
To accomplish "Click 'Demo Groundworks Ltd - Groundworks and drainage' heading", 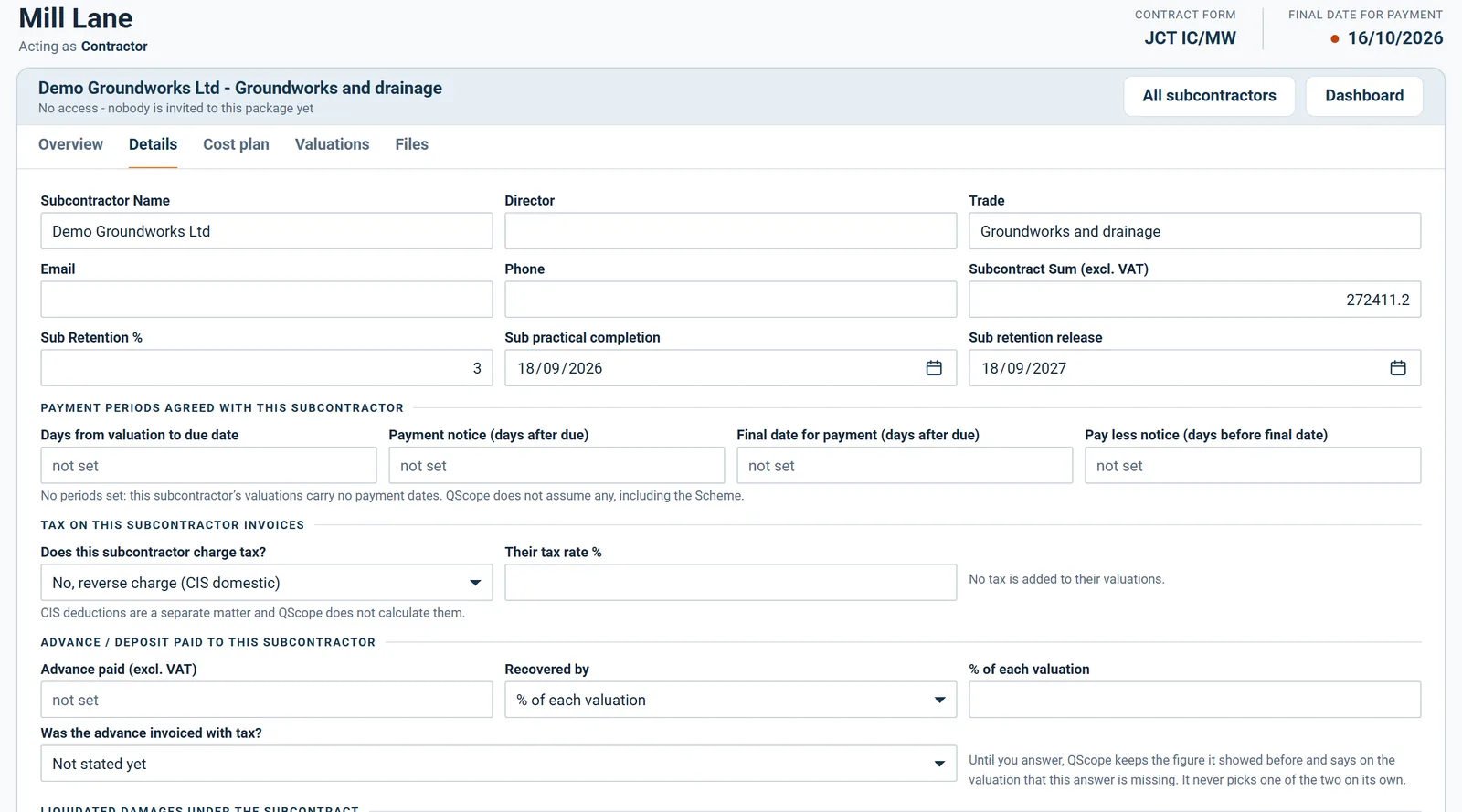I will coord(240,88).
